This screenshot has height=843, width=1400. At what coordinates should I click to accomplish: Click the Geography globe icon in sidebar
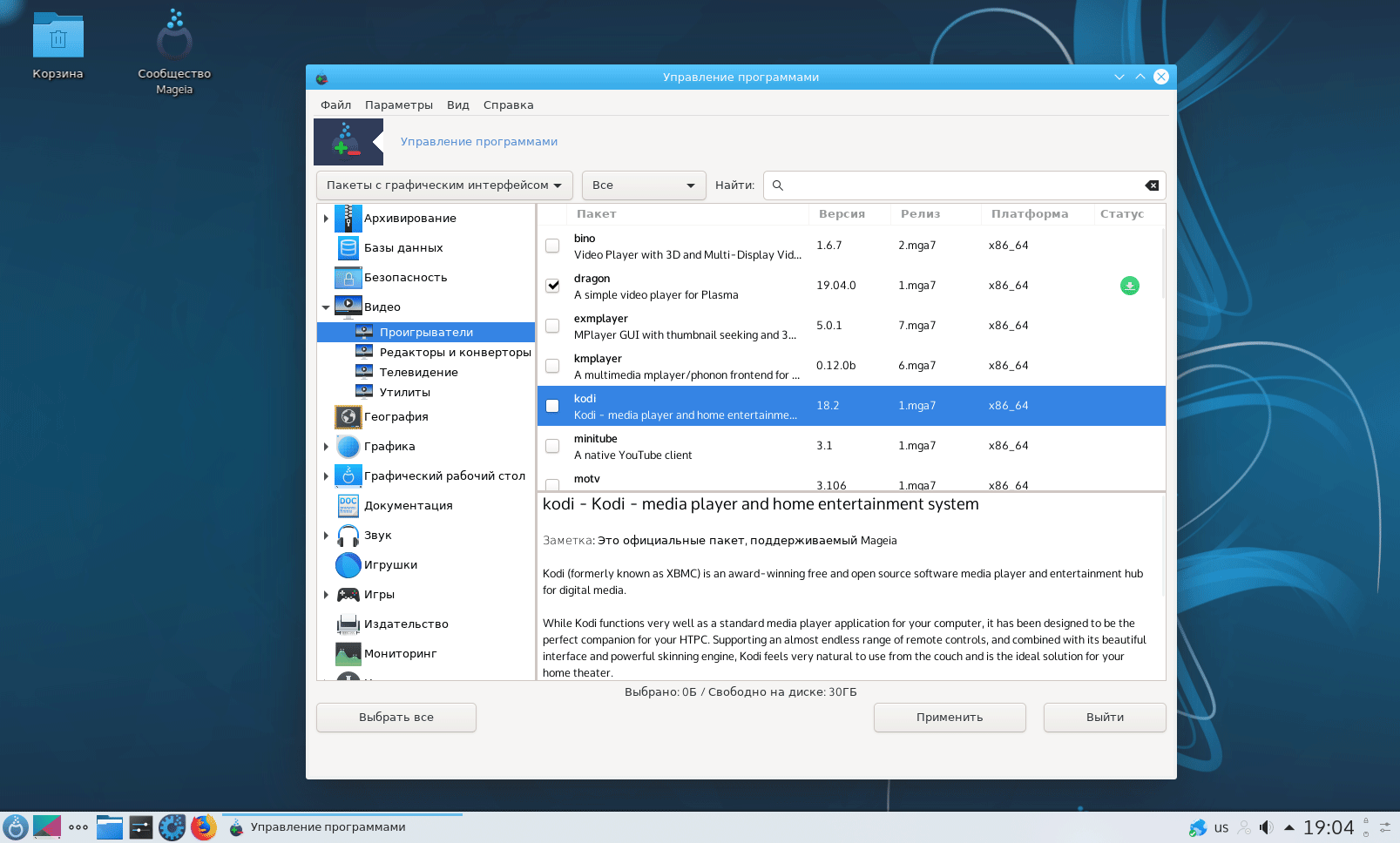coord(348,417)
